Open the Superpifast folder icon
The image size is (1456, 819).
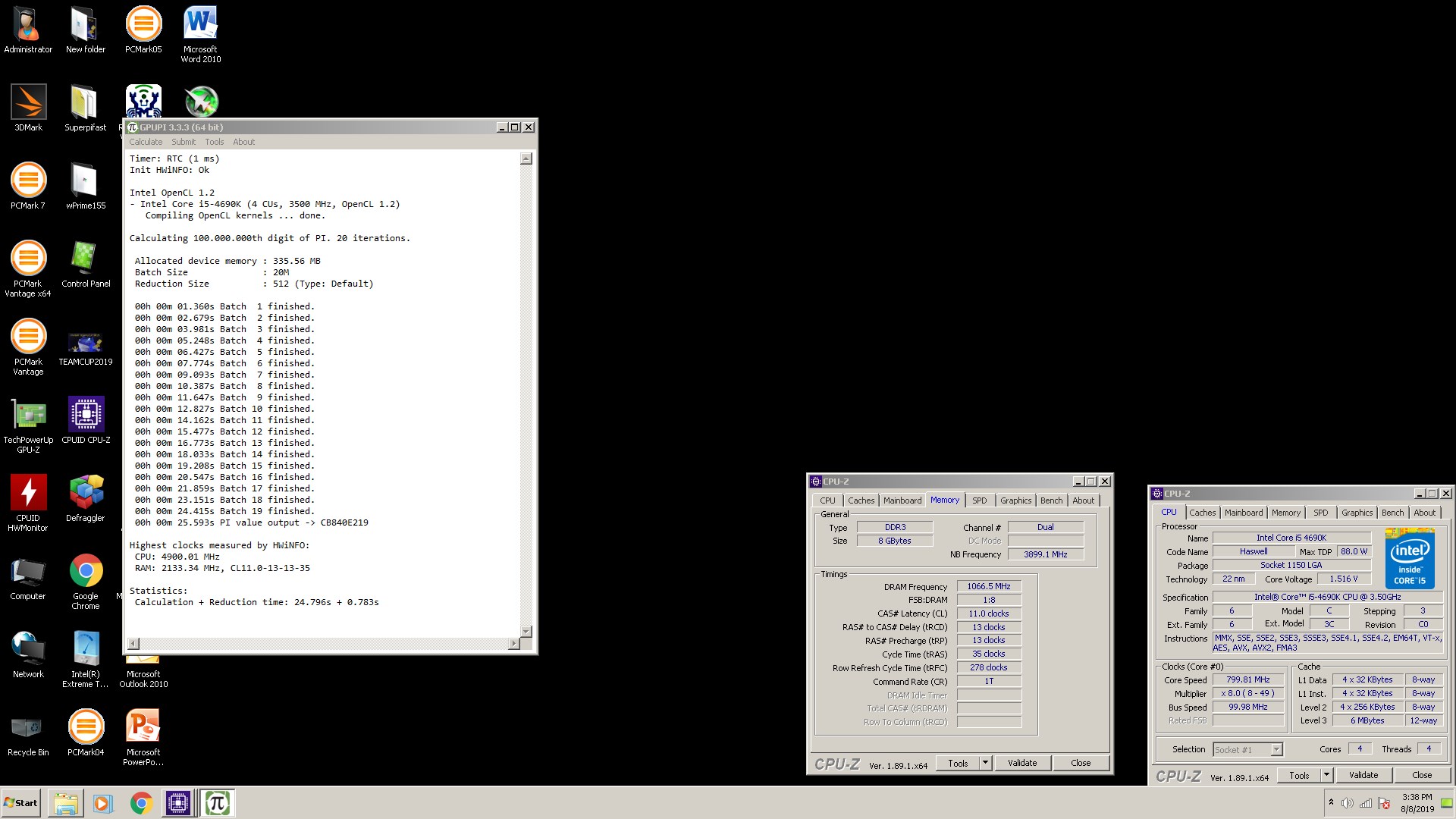[85, 108]
